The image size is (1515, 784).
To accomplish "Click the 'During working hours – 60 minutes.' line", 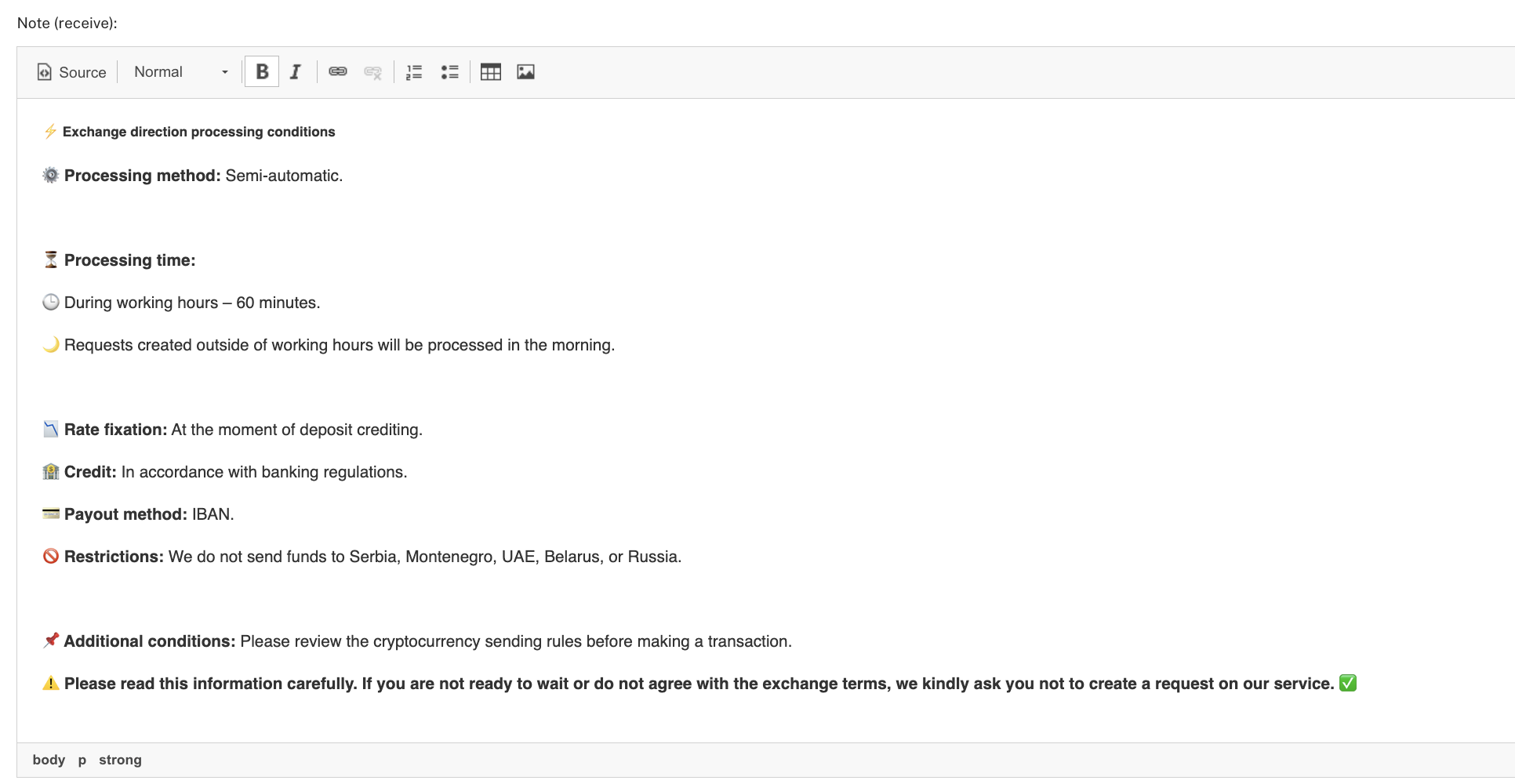I will click(x=192, y=303).
